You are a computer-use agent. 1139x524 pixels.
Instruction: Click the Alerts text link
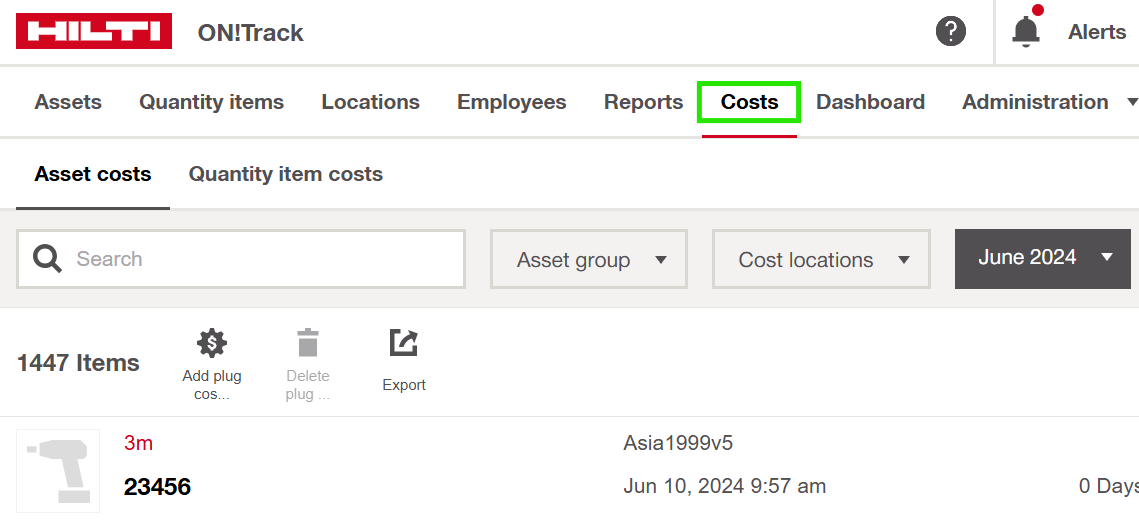click(1096, 32)
